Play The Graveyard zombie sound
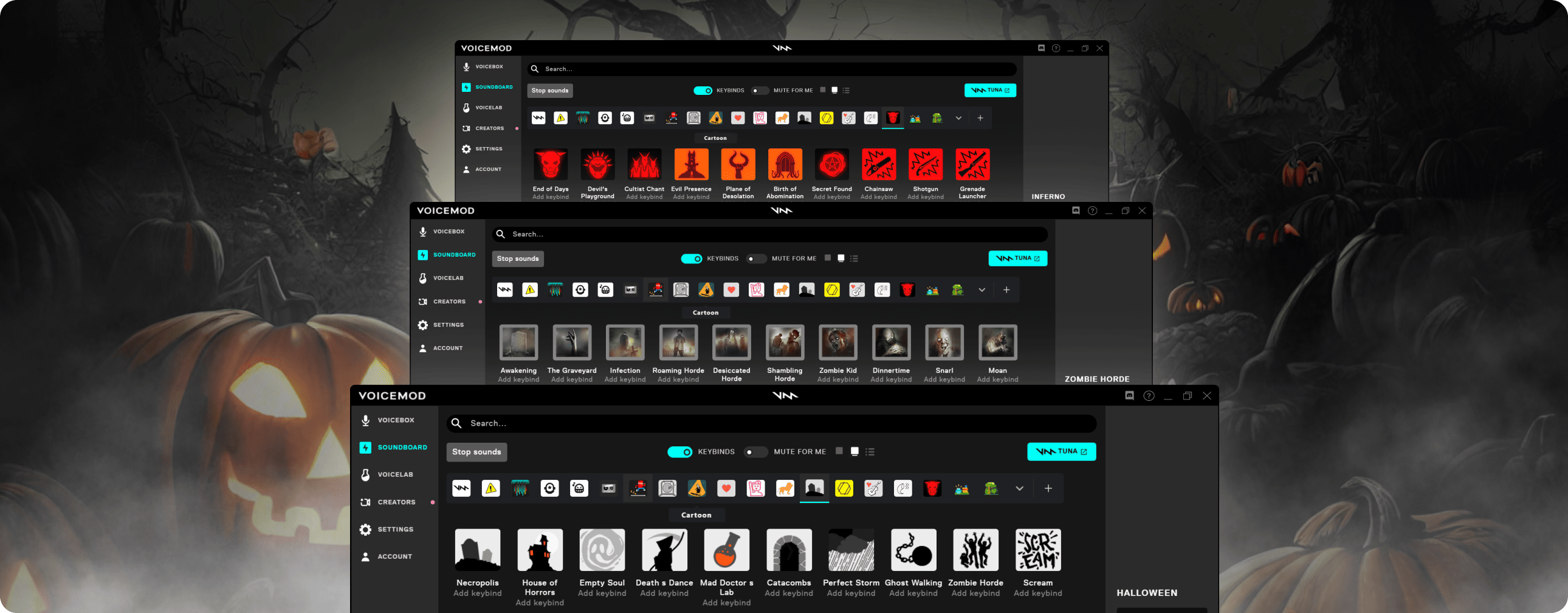This screenshot has width=1568, height=613. point(572,342)
